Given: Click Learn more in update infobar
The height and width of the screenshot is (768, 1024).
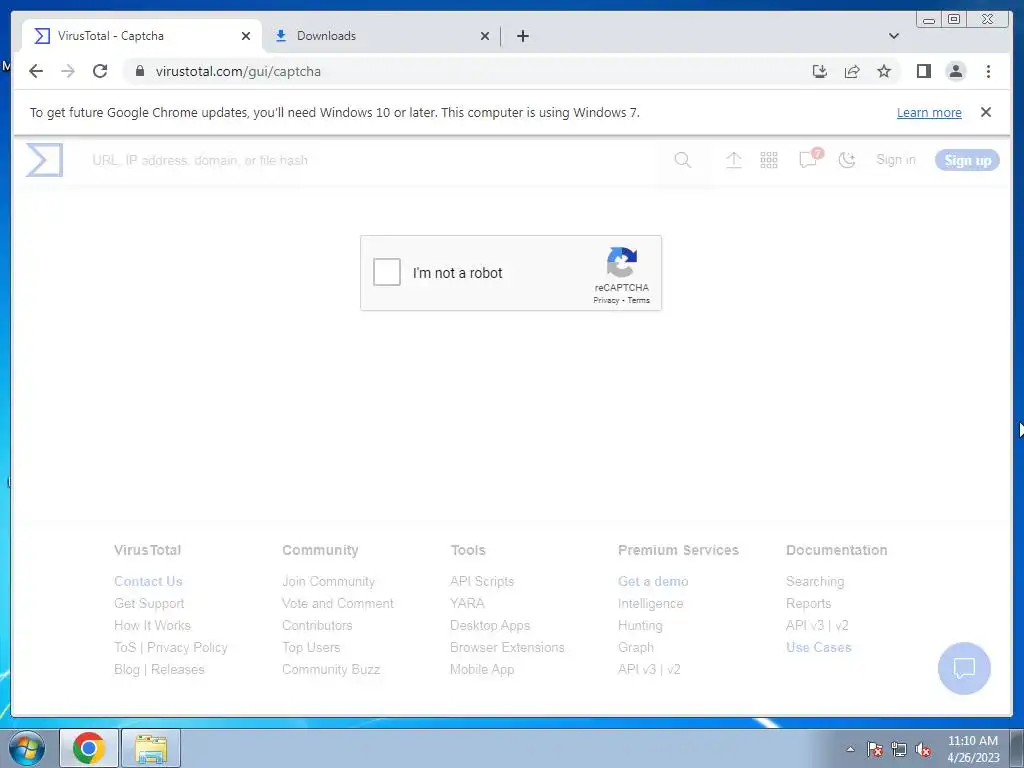Looking at the screenshot, I should (x=929, y=112).
